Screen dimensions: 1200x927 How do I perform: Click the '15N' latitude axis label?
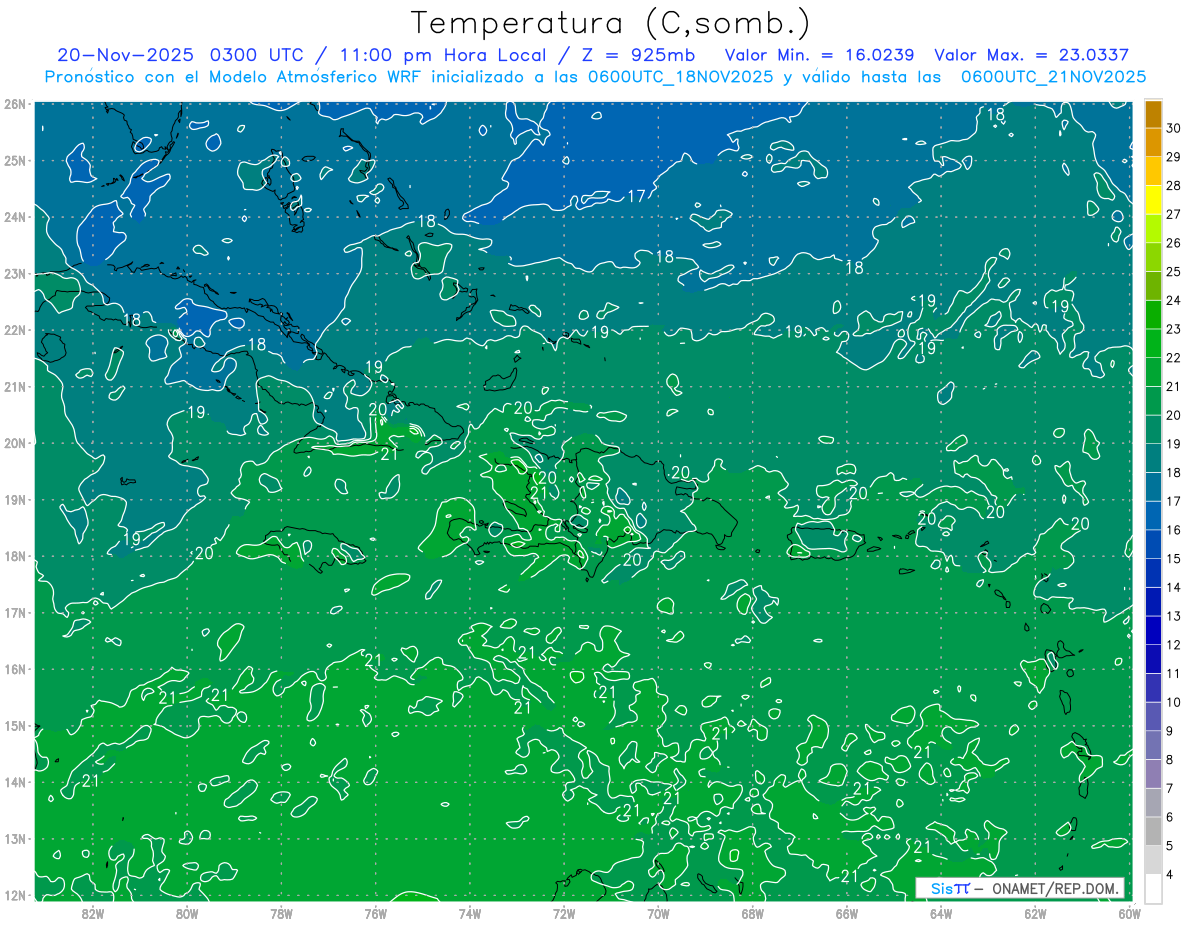point(15,726)
